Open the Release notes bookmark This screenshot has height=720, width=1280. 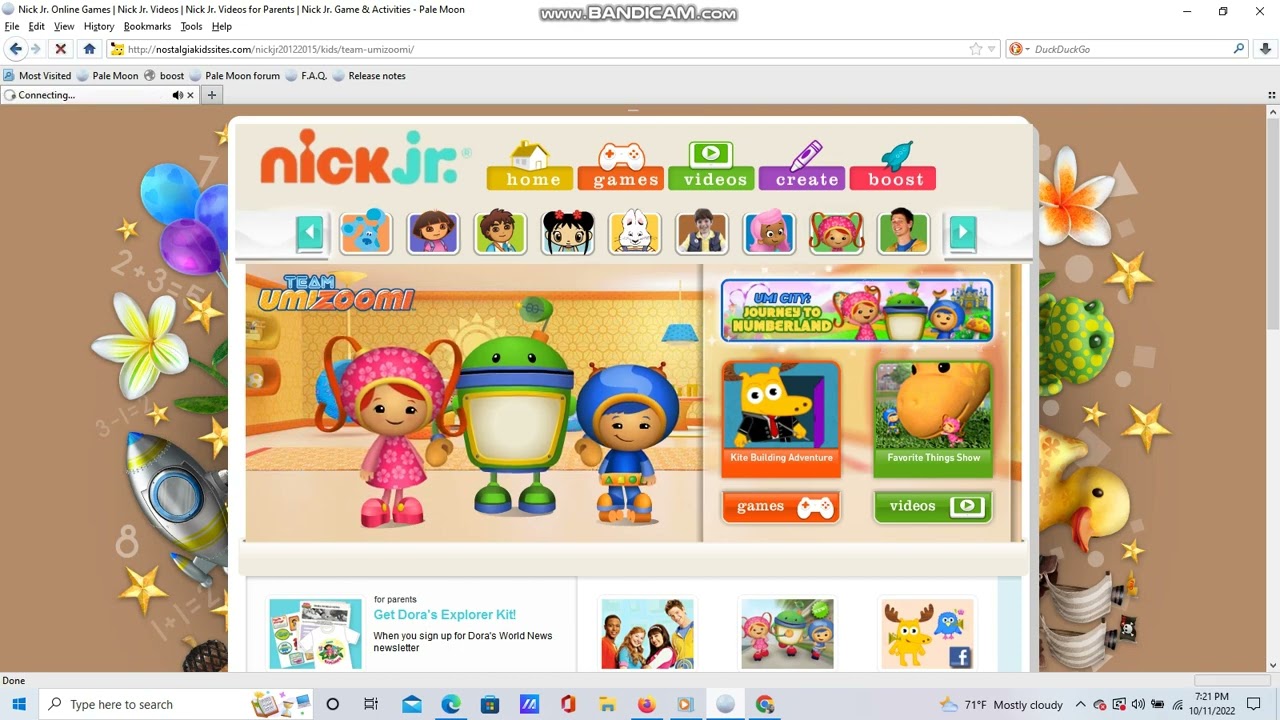(369, 75)
